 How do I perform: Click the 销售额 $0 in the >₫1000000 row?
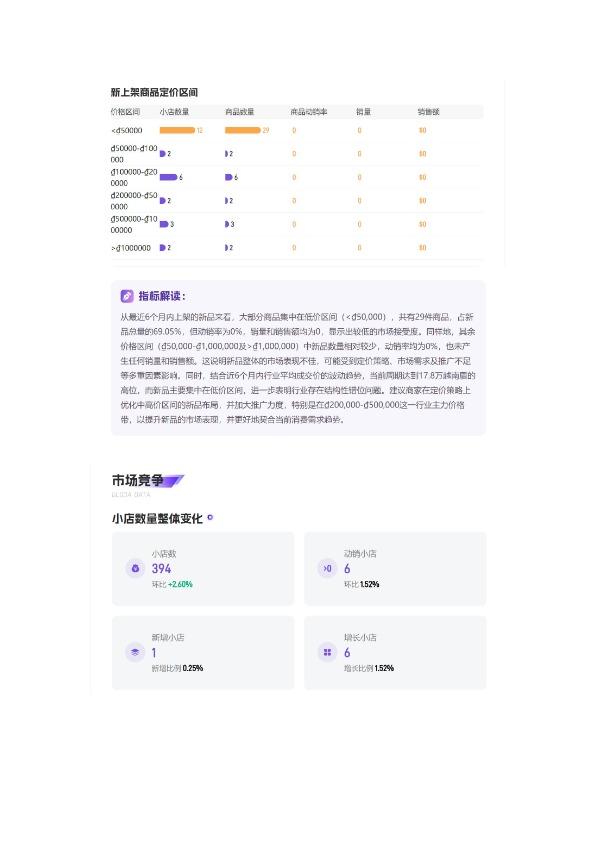[422, 248]
